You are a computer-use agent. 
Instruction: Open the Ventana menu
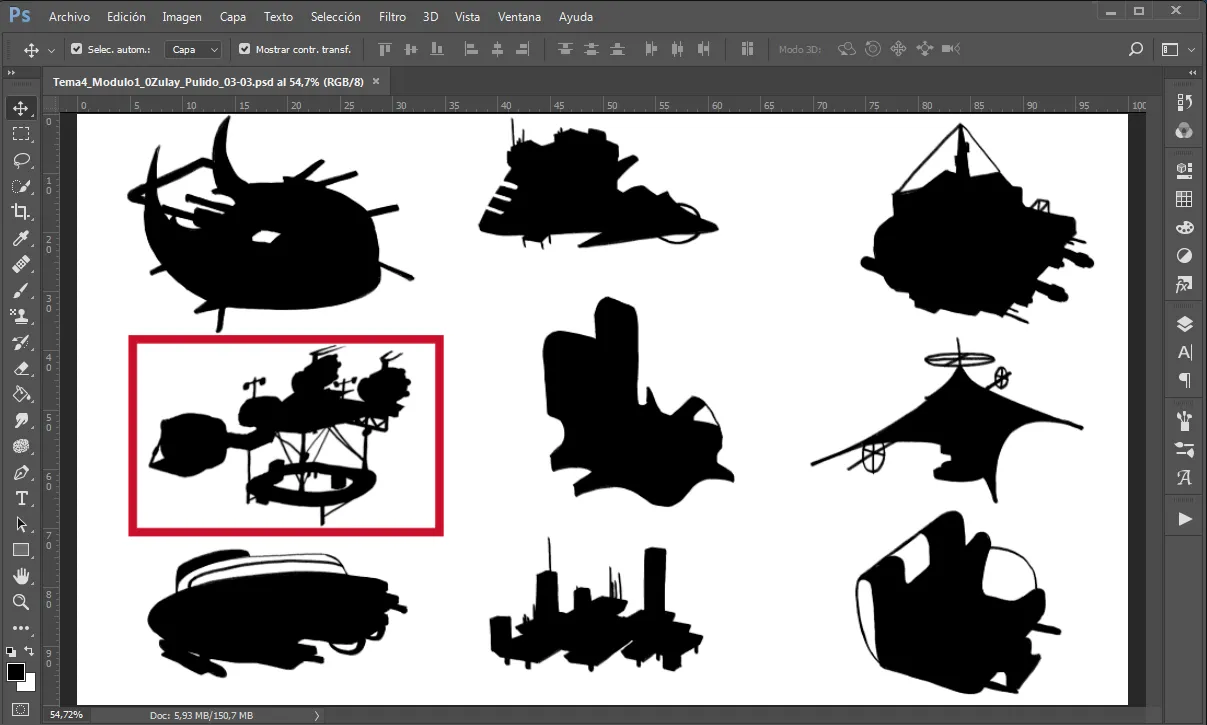520,17
